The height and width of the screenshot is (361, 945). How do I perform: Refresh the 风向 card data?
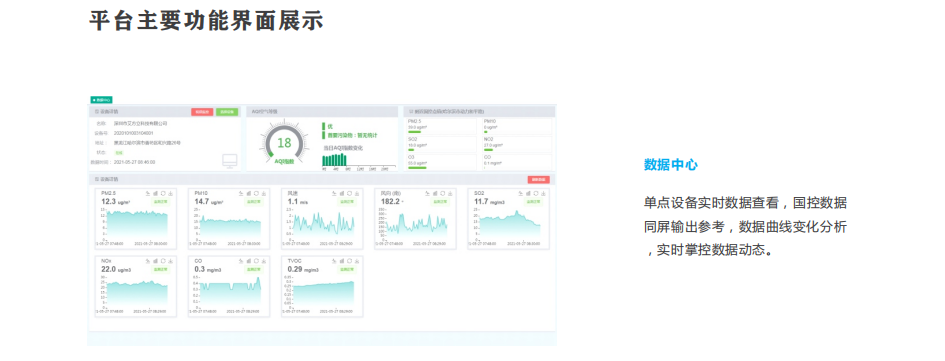[443, 193]
